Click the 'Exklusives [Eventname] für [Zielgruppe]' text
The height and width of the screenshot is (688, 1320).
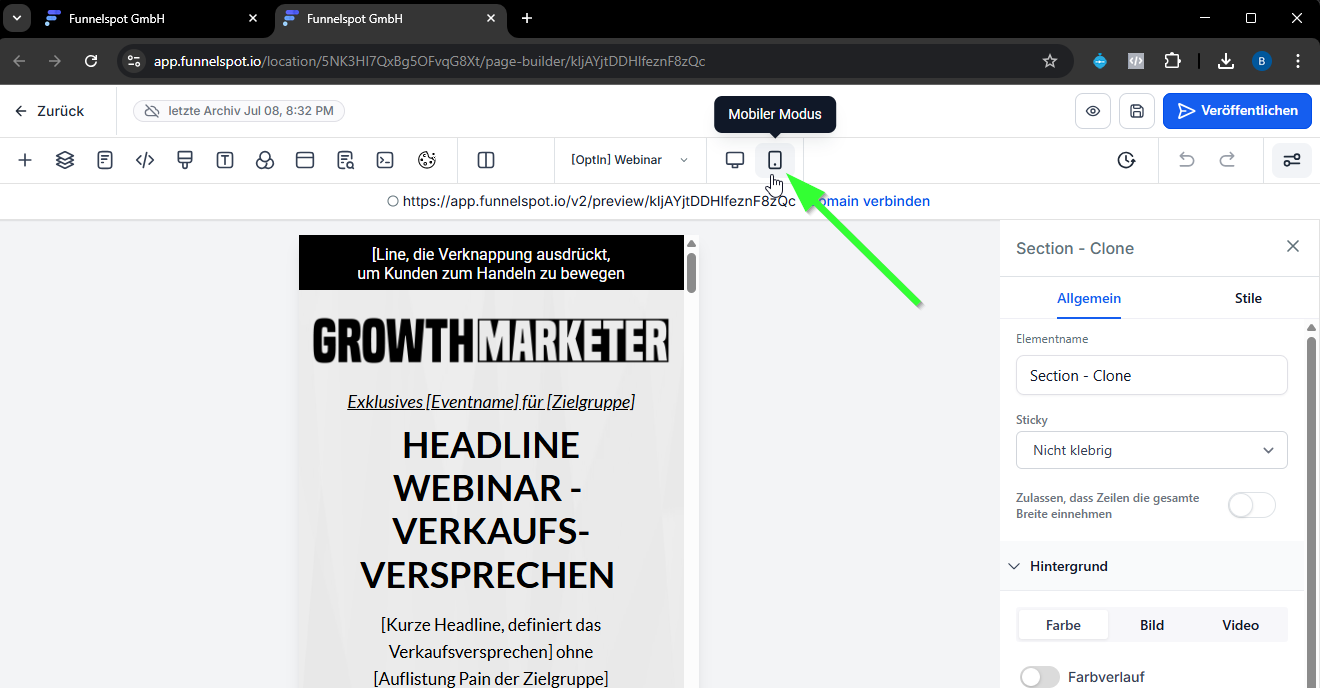click(x=491, y=401)
